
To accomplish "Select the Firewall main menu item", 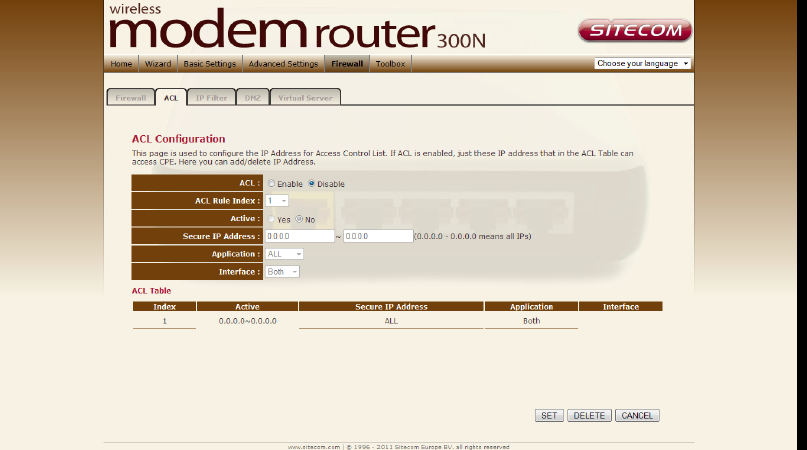I will click(x=347, y=64).
